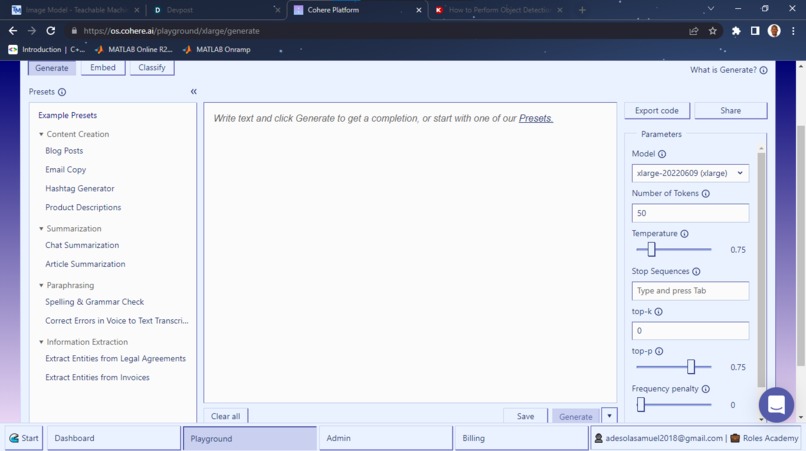Select the Email Copy preset

(66, 170)
